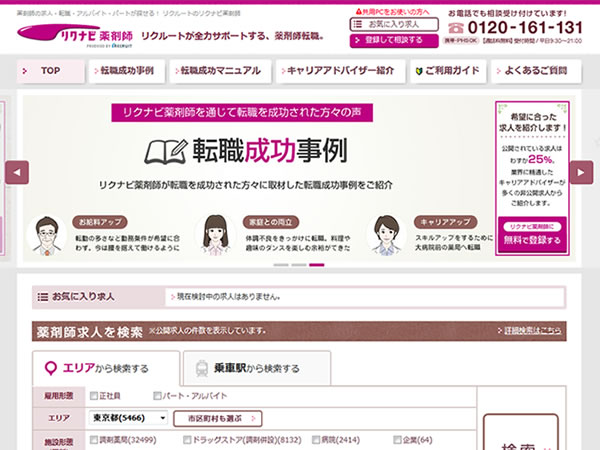Select the second carousel indicator dot
This screenshot has height=450, width=600.
tap(299, 265)
